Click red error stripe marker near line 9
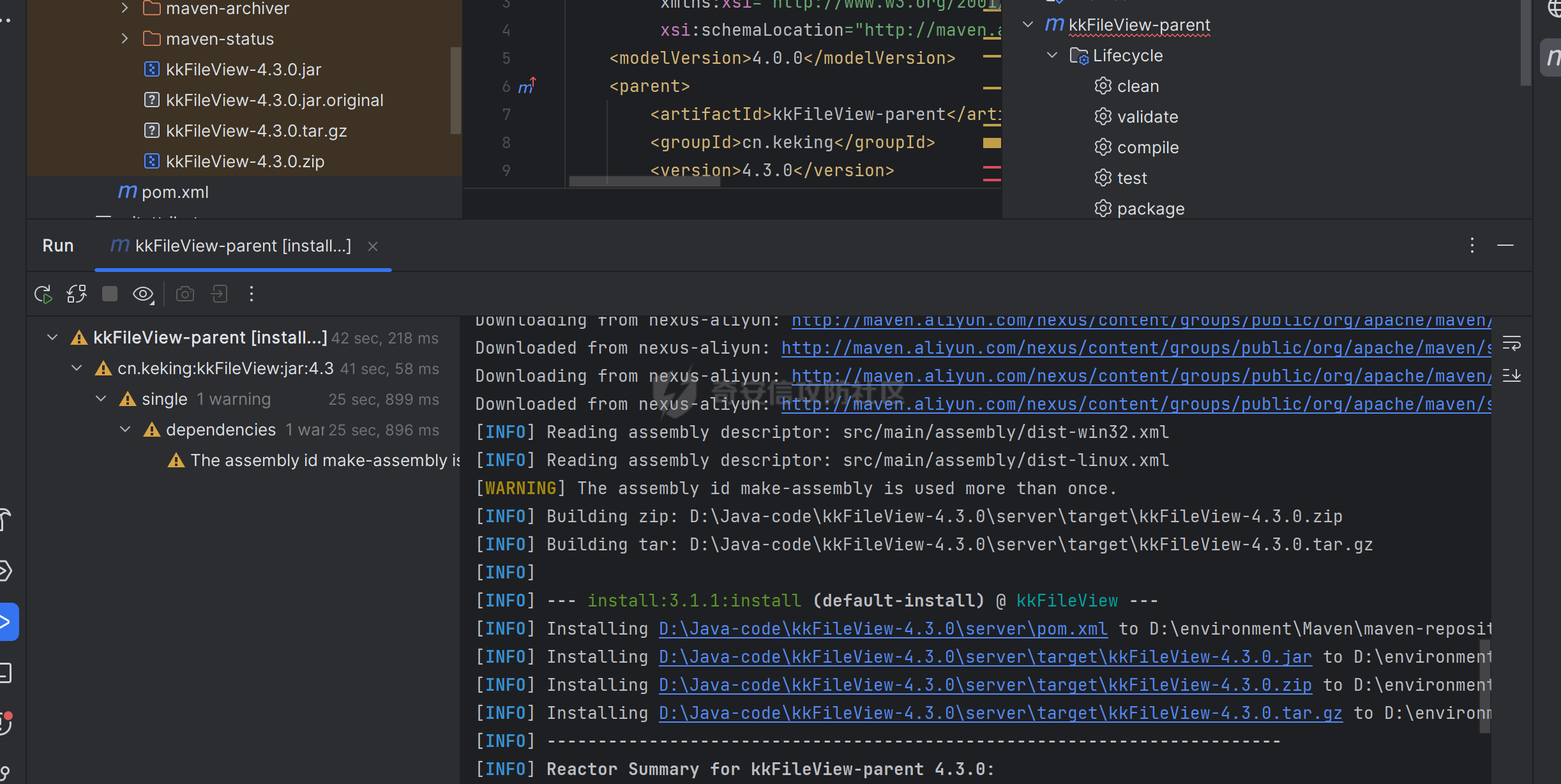The image size is (1561, 784). point(992,167)
